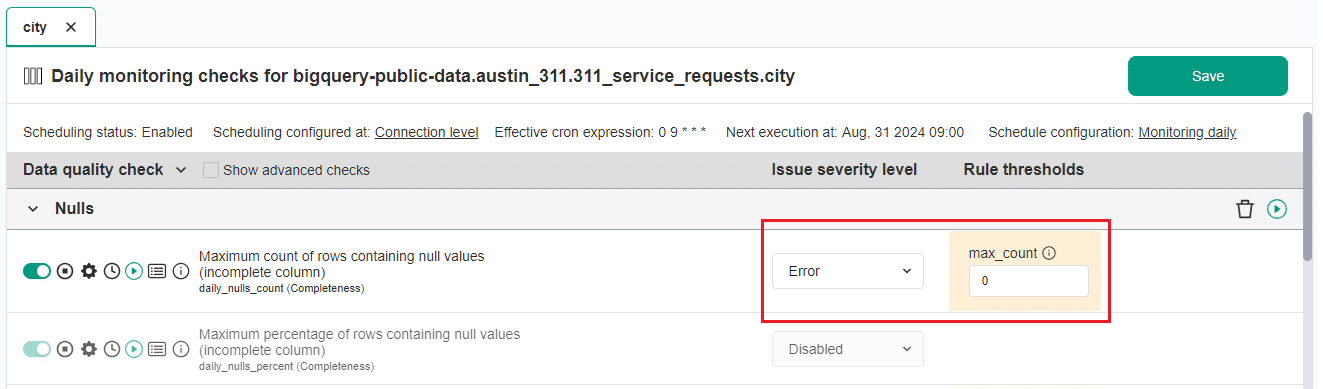Open settings gear for daily_nulls_percent check
The image size is (1323, 389).
pos(89,349)
